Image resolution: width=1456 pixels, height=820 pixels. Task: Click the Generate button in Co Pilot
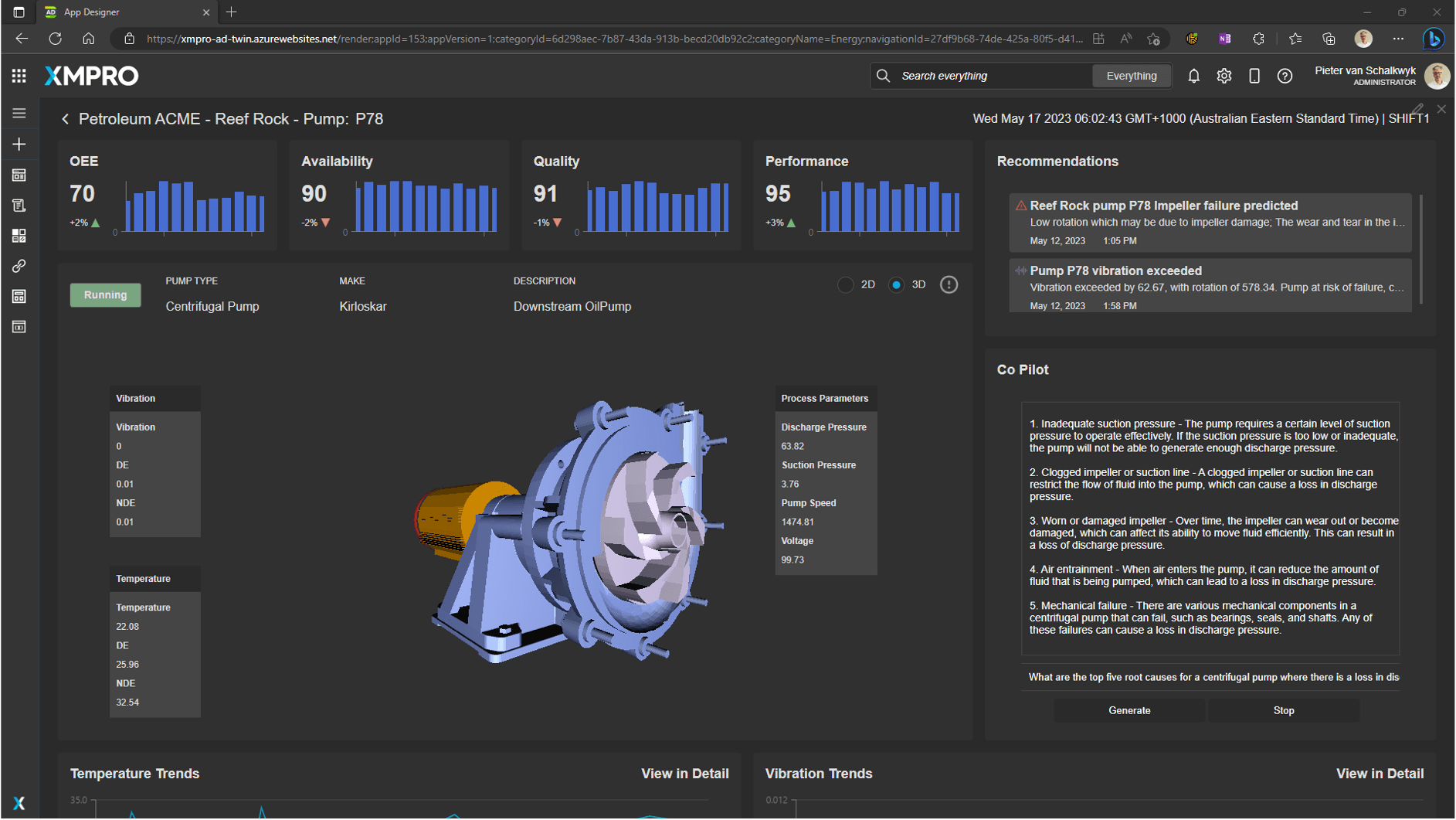pyautogui.click(x=1128, y=710)
